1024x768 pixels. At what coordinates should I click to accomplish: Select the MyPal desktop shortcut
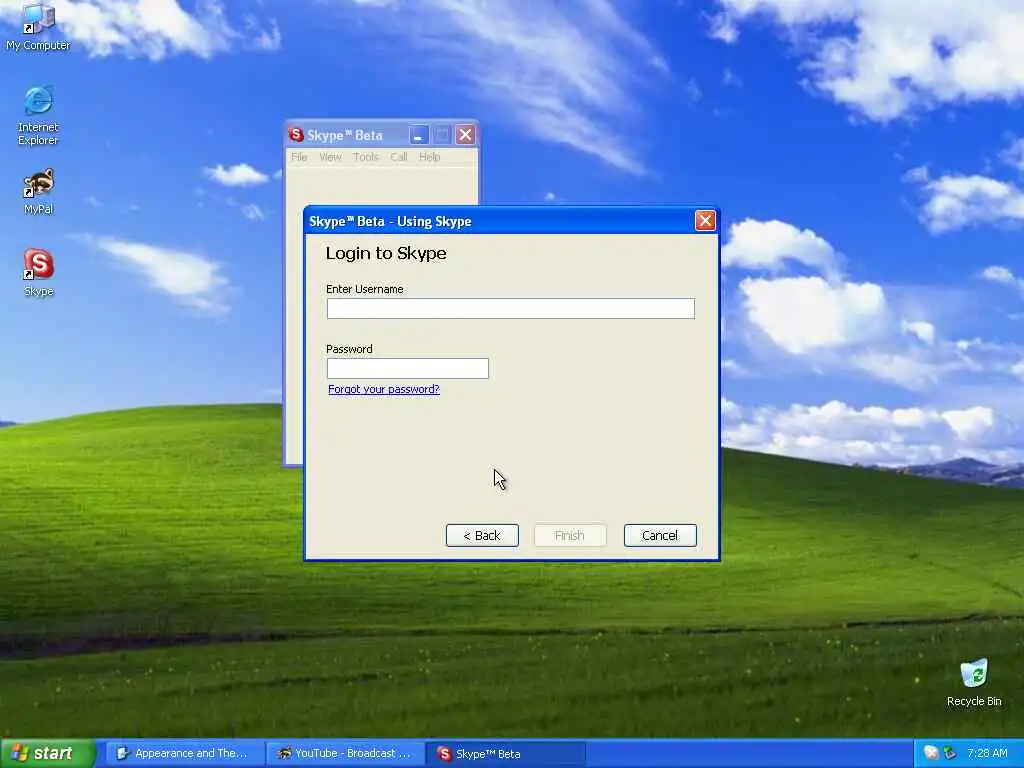(x=38, y=191)
